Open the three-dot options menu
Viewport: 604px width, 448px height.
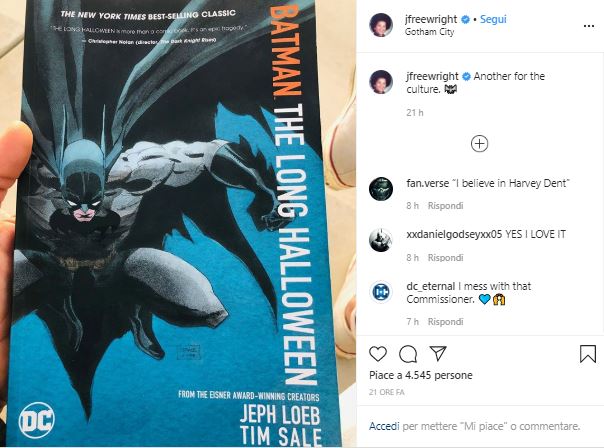[589, 26]
